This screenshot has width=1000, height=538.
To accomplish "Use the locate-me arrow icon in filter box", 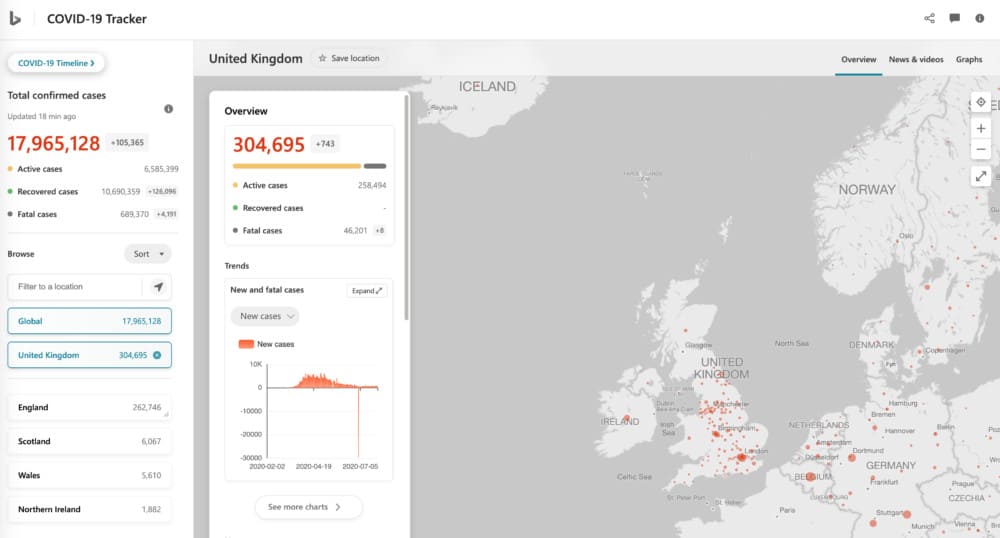I will tap(158, 287).
